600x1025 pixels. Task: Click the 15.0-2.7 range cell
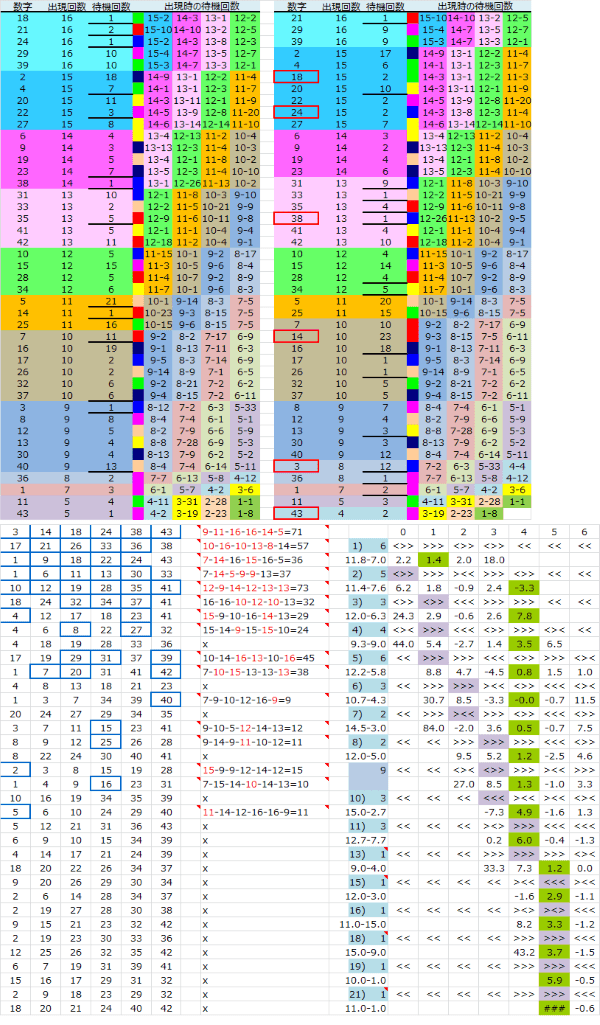point(368,812)
